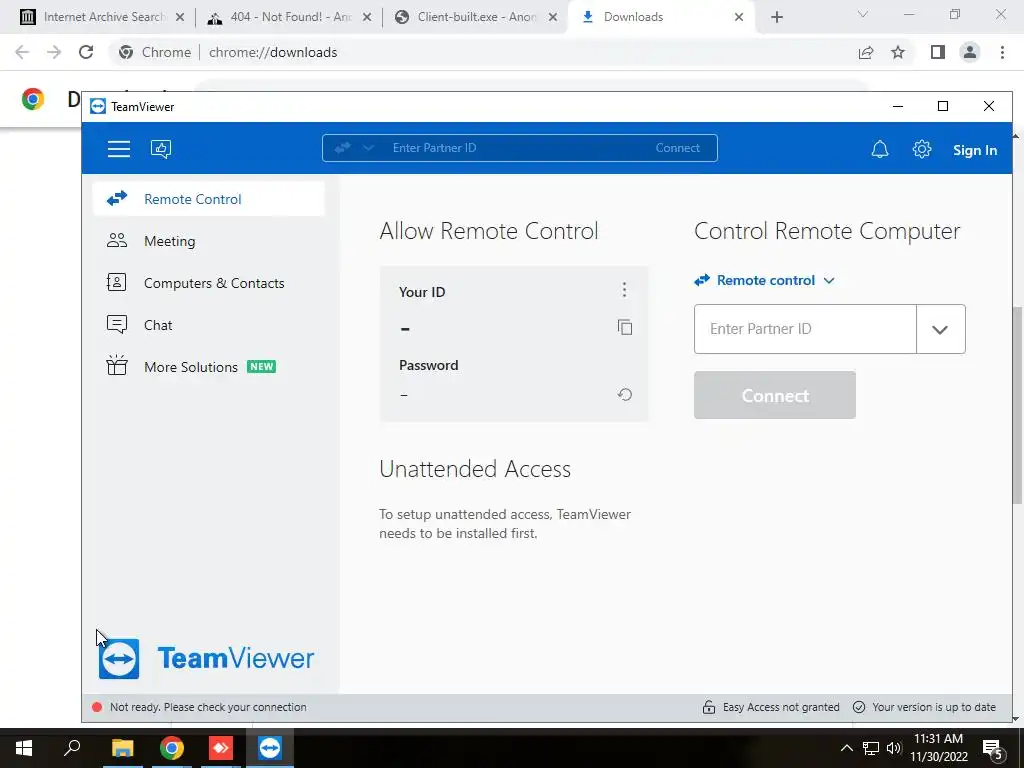Open File Explorer from the taskbar
The width and height of the screenshot is (1024, 768).
(x=122, y=748)
